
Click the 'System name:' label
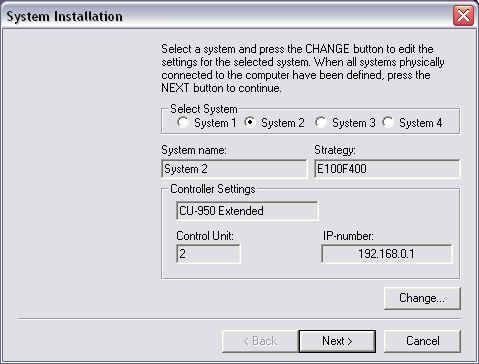(x=194, y=150)
